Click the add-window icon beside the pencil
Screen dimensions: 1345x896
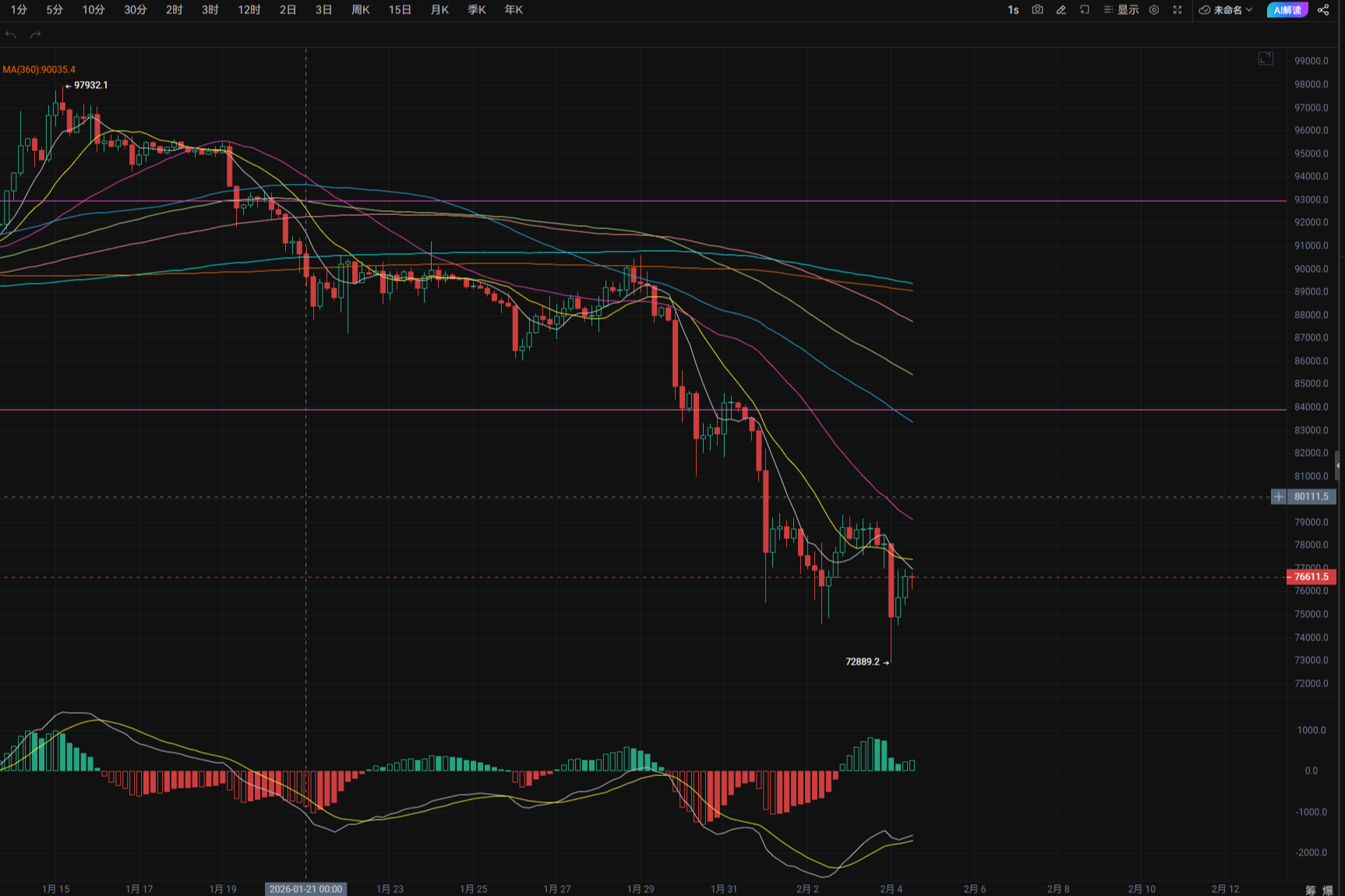tap(1084, 10)
